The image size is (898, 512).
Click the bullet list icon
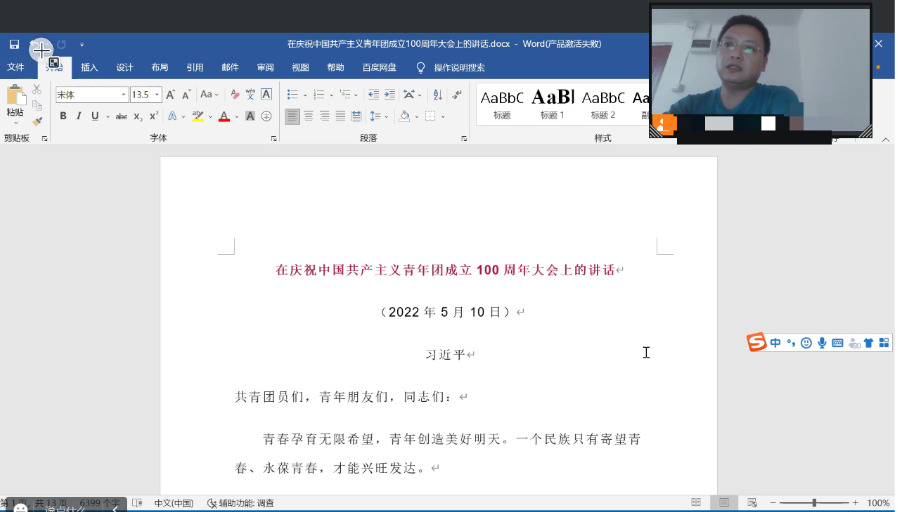click(x=292, y=94)
